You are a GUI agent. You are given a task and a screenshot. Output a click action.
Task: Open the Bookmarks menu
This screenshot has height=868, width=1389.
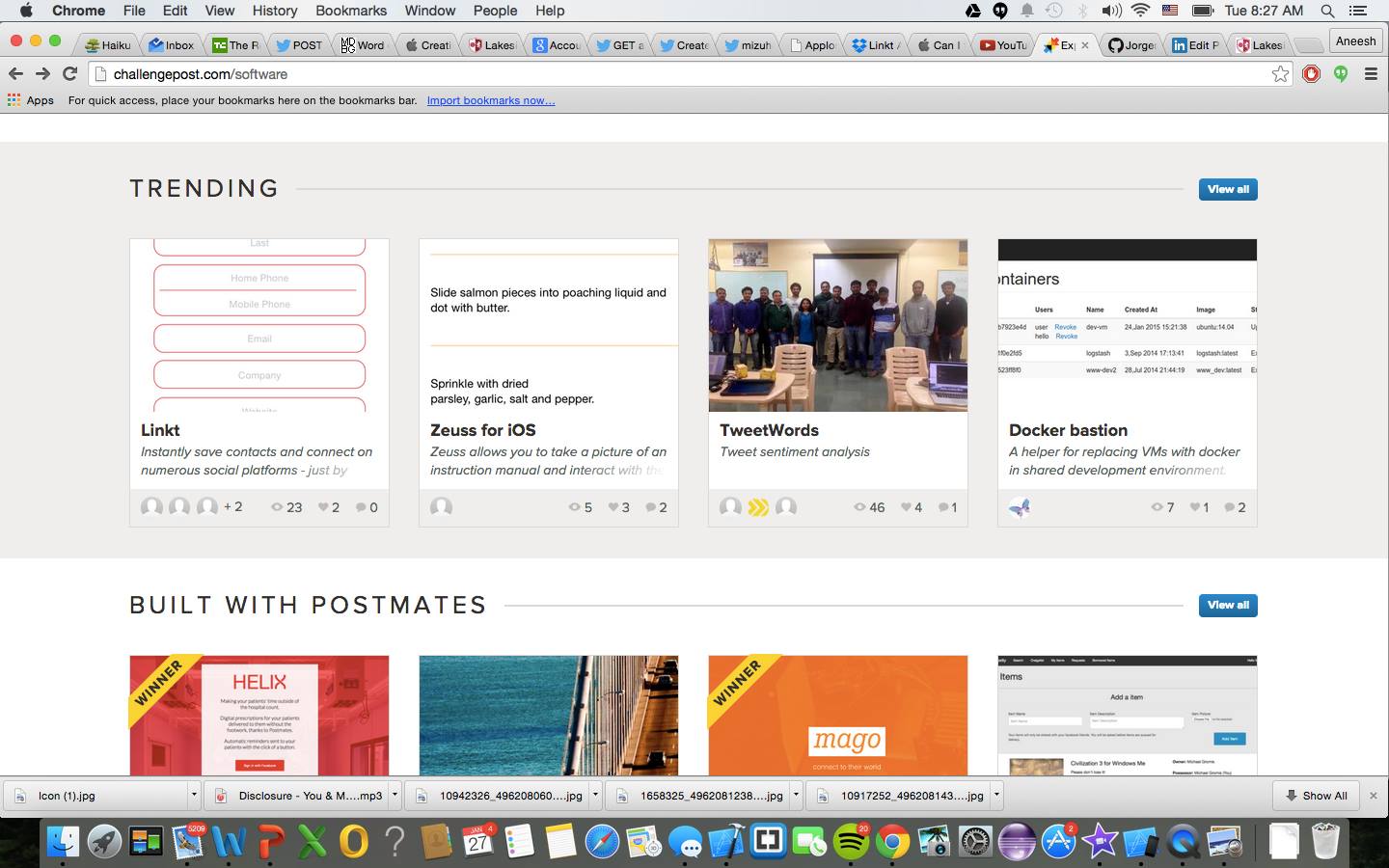(x=351, y=11)
